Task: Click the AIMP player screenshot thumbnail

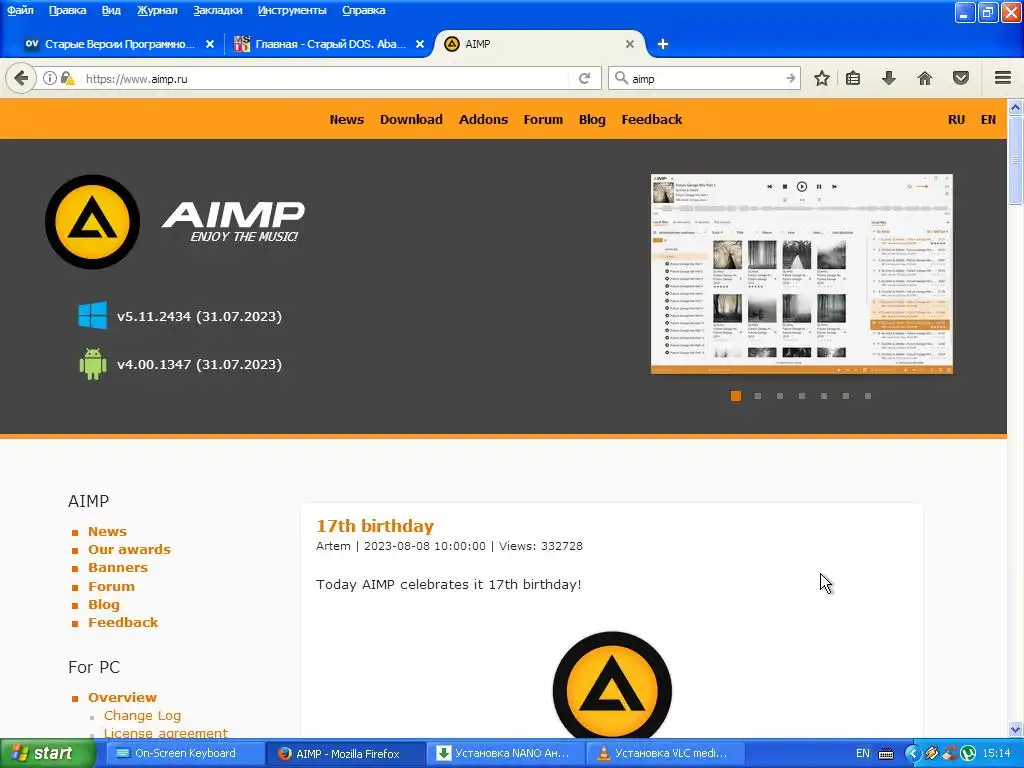Action: tap(802, 274)
